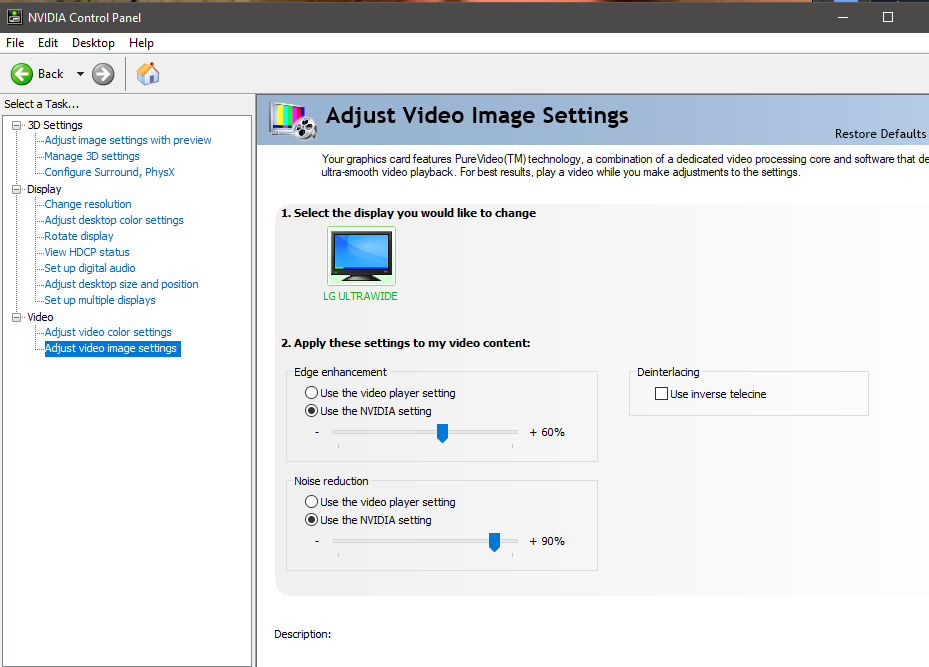Go to the Home page icon

pyautogui.click(x=148, y=74)
